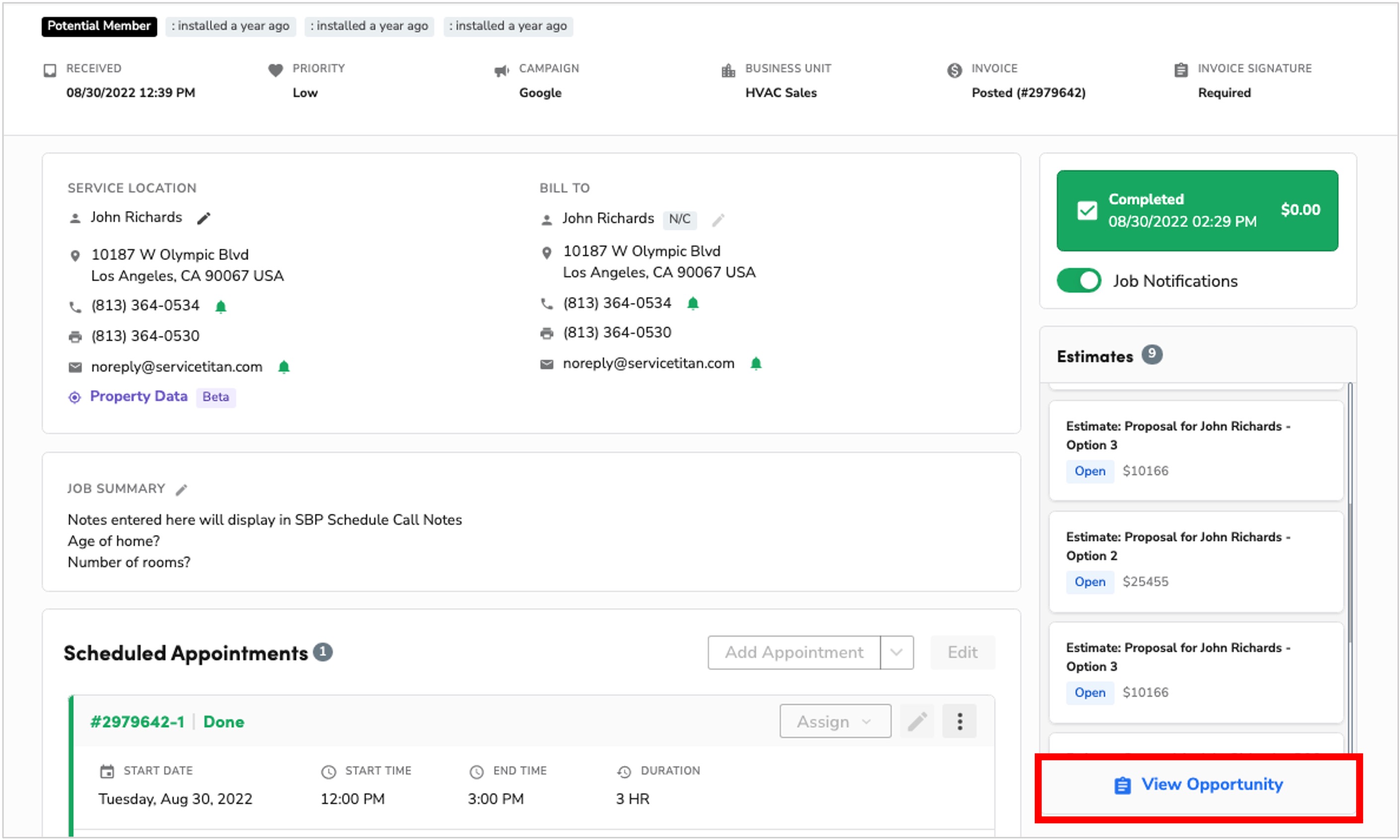Click bell icon beside Bill To email
Screen dimensions: 1400x840
[756, 364]
